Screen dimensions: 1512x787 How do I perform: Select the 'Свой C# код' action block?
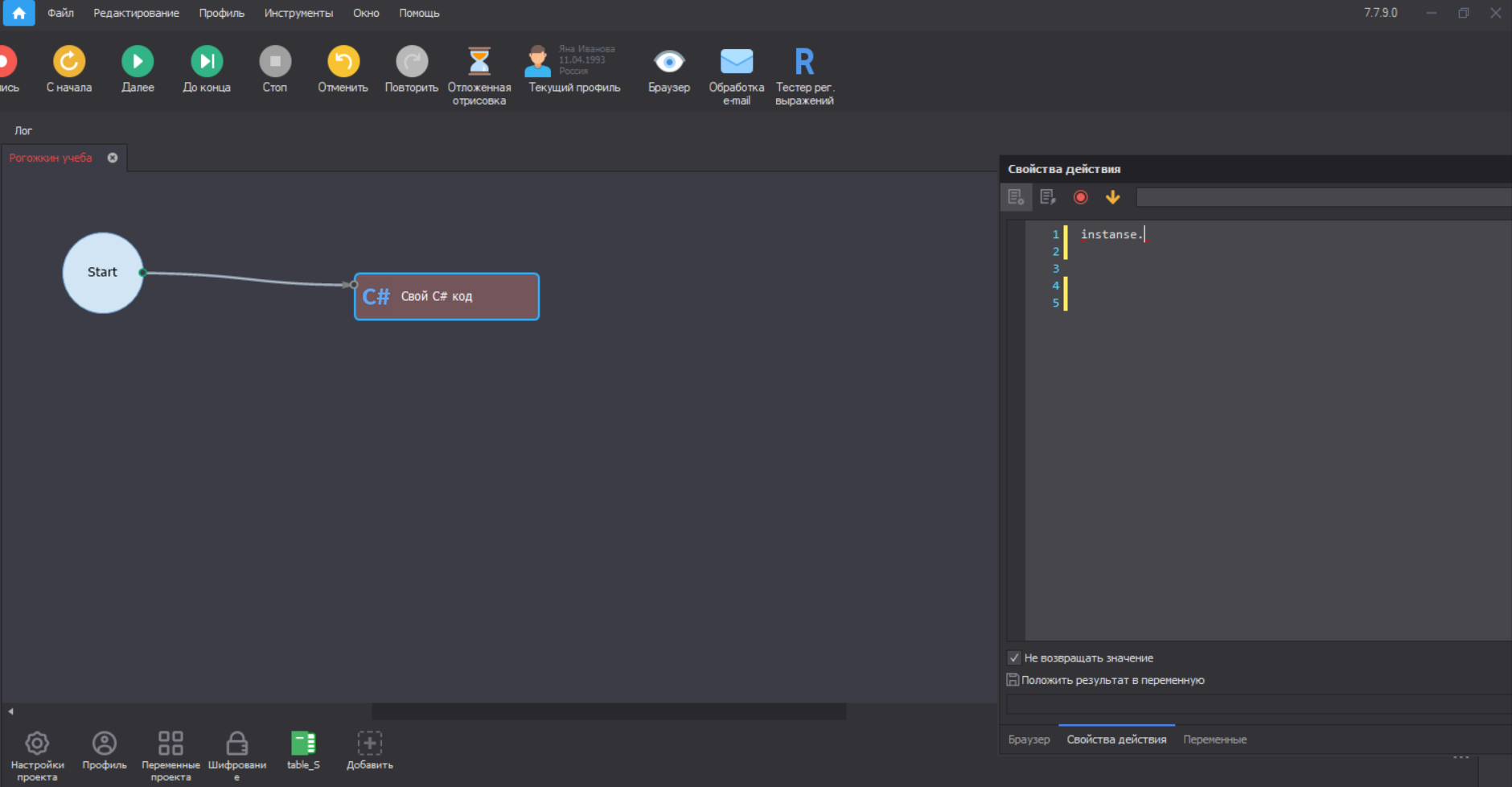tap(447, 296)
